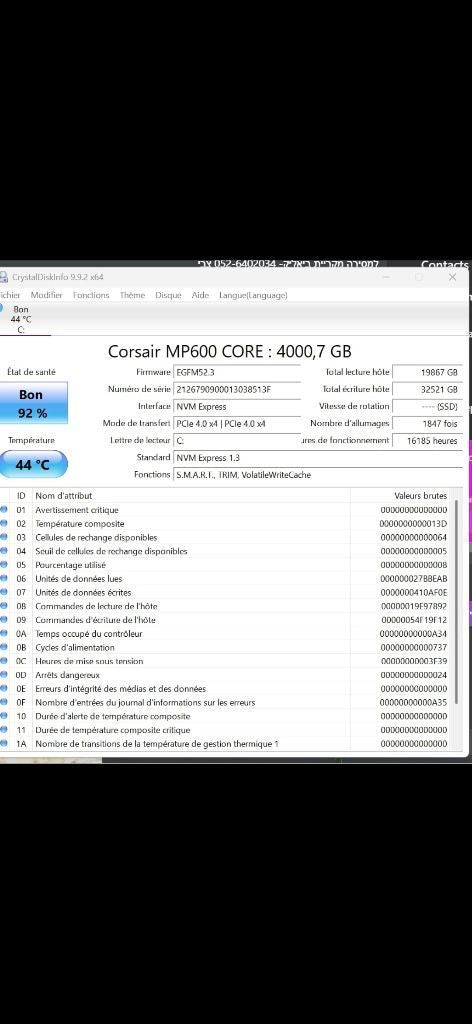The image size is (472, 1024).
Task: Click the status dot for Arrêts dangereux
Action: pos(4,675)
